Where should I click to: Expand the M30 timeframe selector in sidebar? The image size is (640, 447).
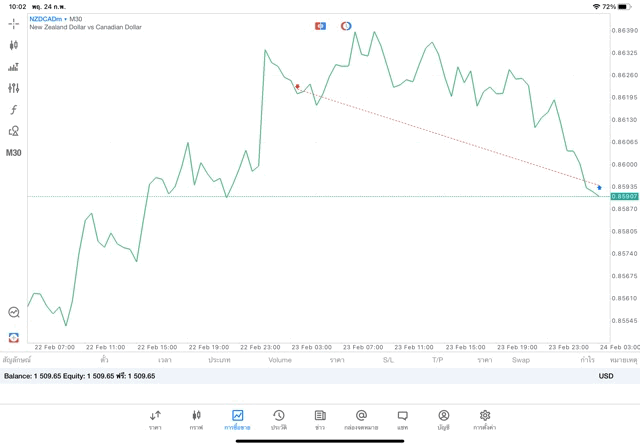(13, 153)
